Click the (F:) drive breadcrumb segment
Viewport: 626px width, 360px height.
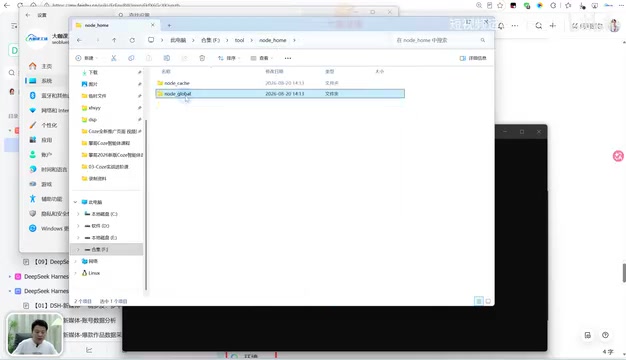(210, 40)
